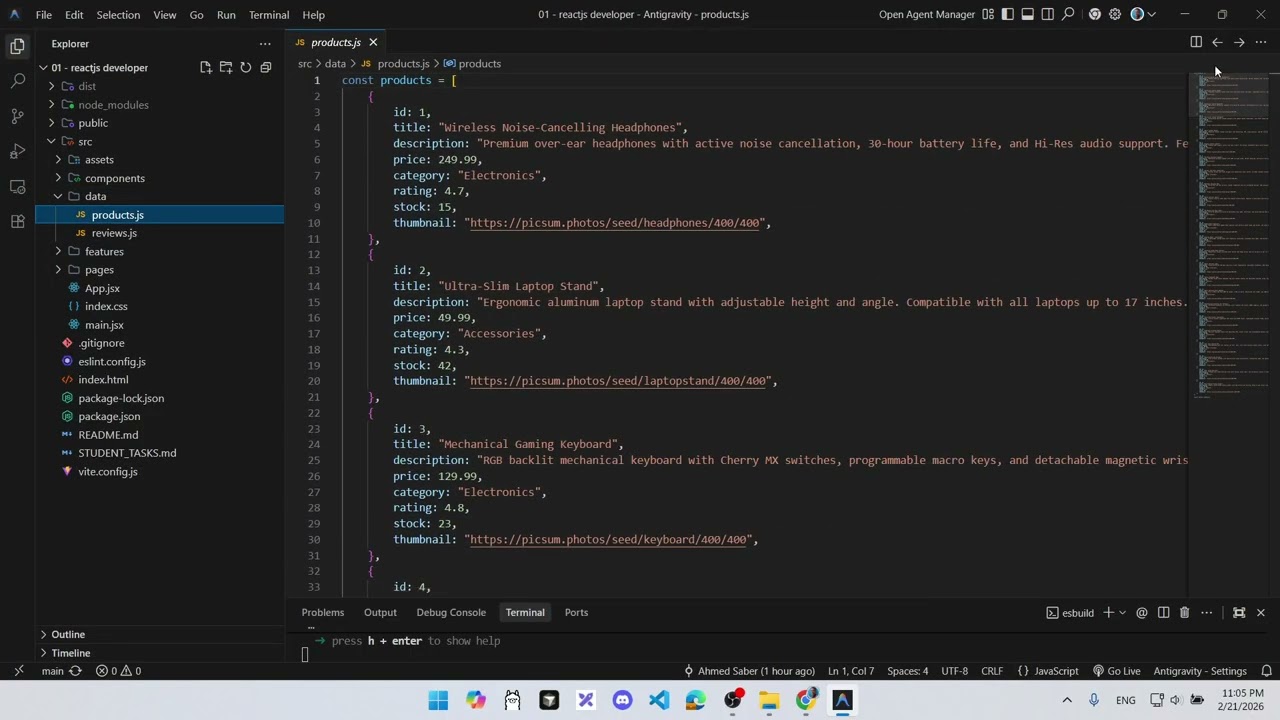
Task: Maximize the terminal panel size
Action: click(1239, 612)
